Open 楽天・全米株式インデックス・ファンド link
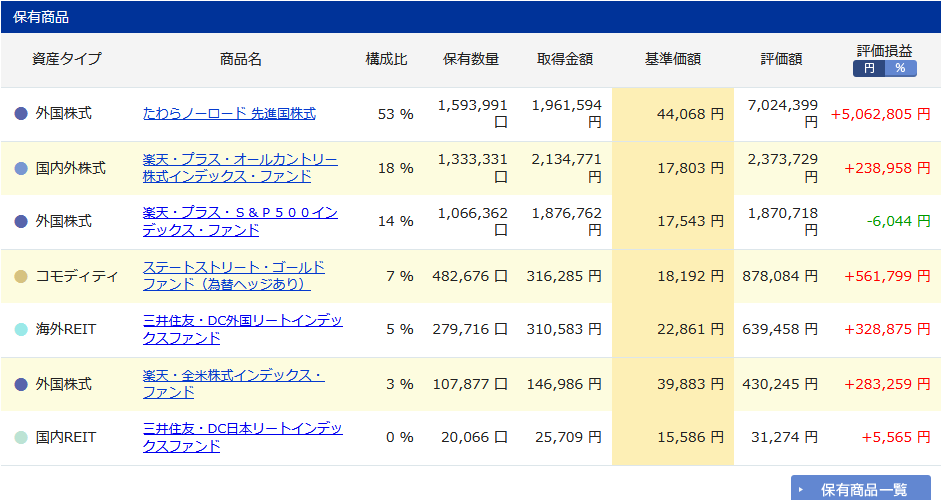950x500 pixels. coord(234,384)
